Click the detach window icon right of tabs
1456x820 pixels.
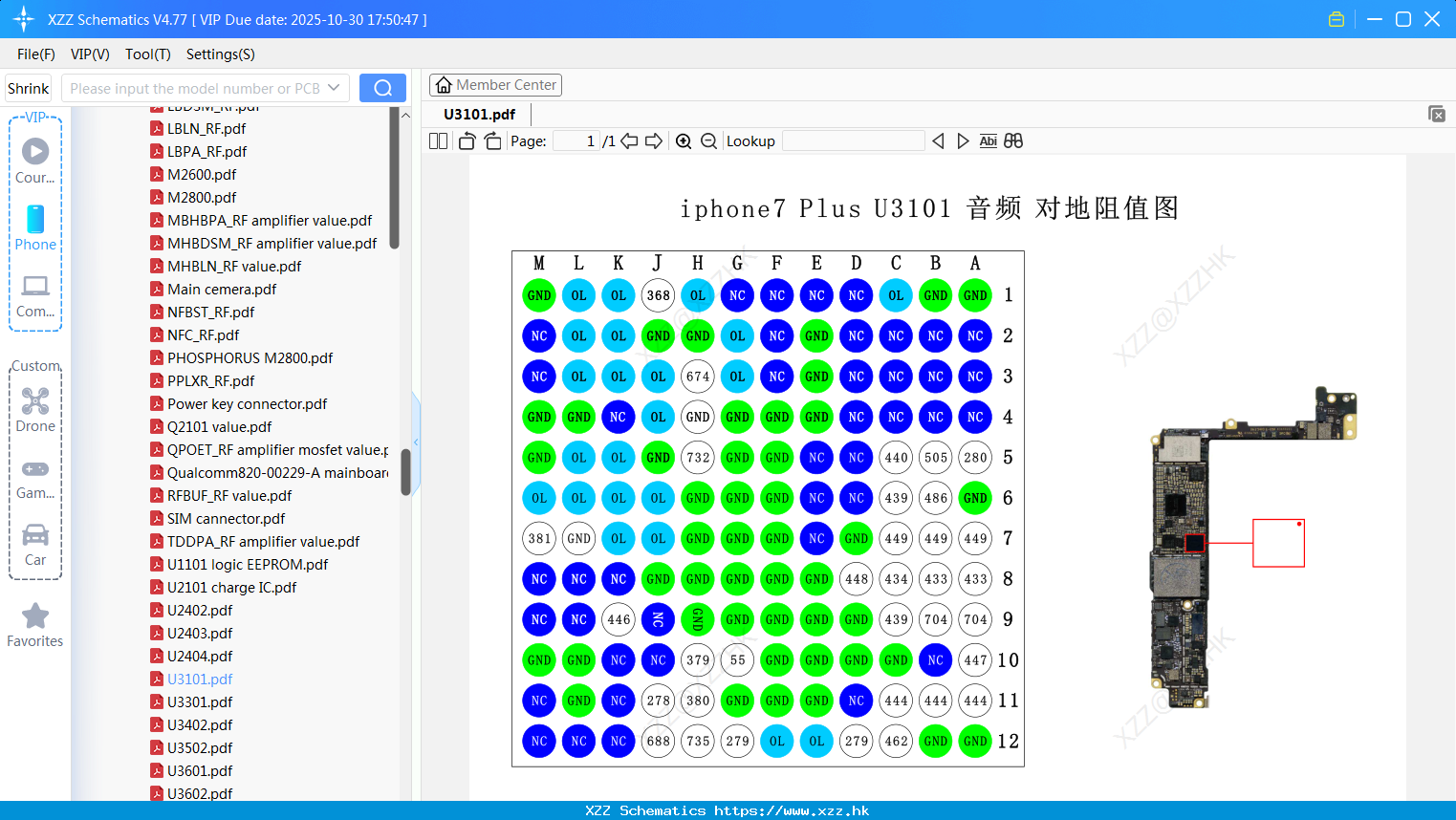coord(1436,114)
